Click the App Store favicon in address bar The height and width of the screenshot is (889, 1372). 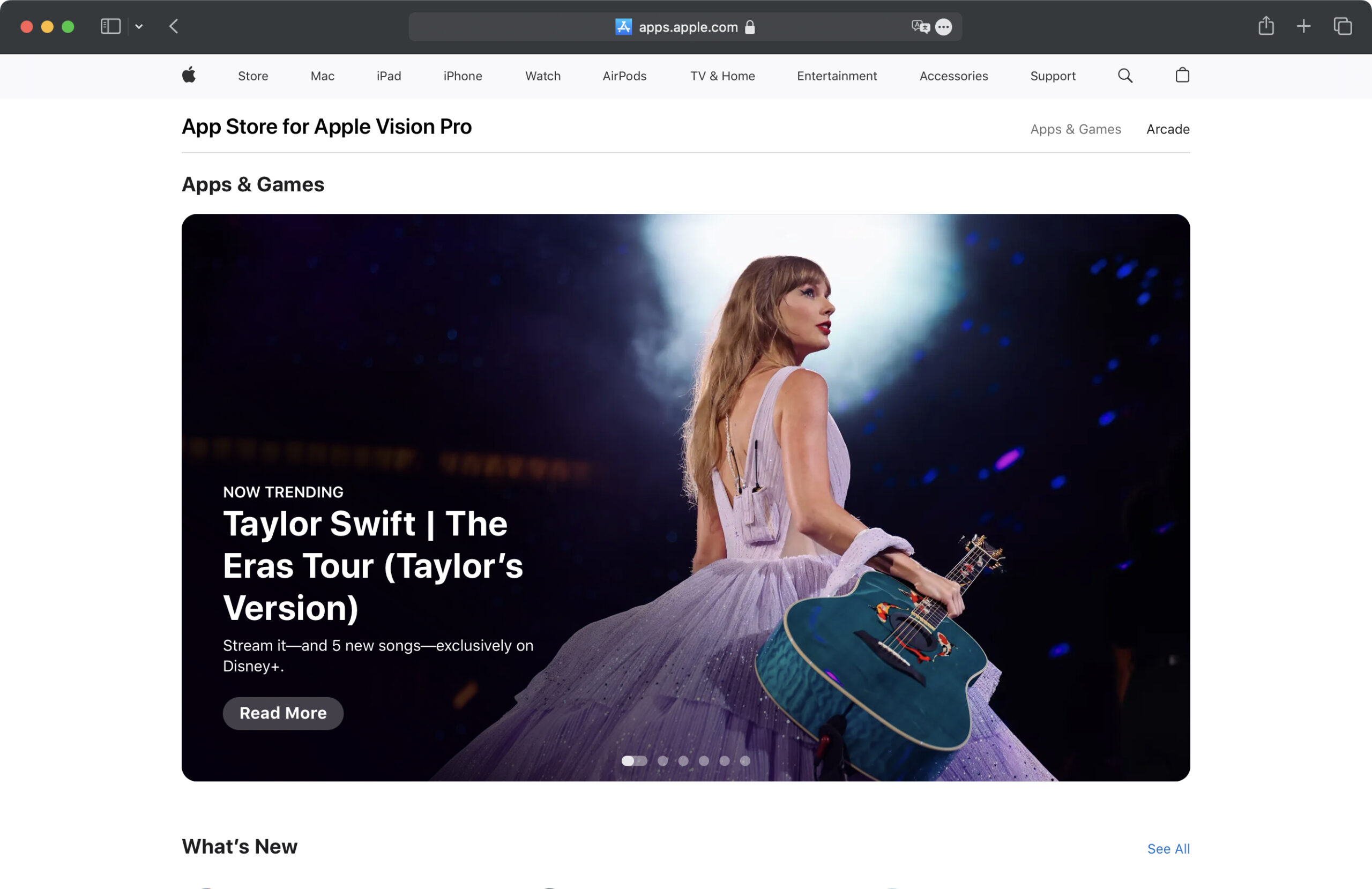click(x=623, y=27)
